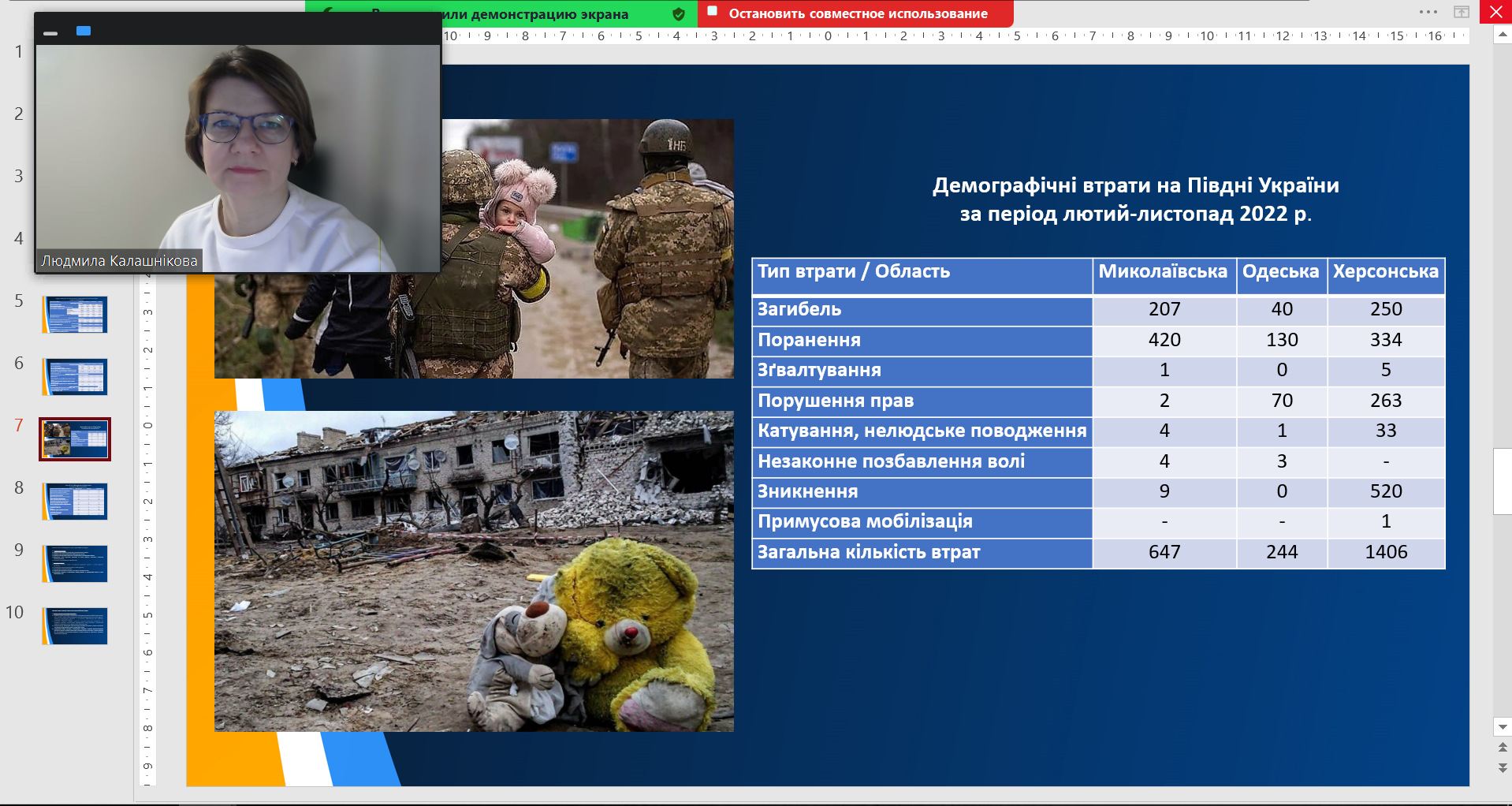Jump to slide 10 thumbnail
1512x806 pixels.
click(76, 626)
